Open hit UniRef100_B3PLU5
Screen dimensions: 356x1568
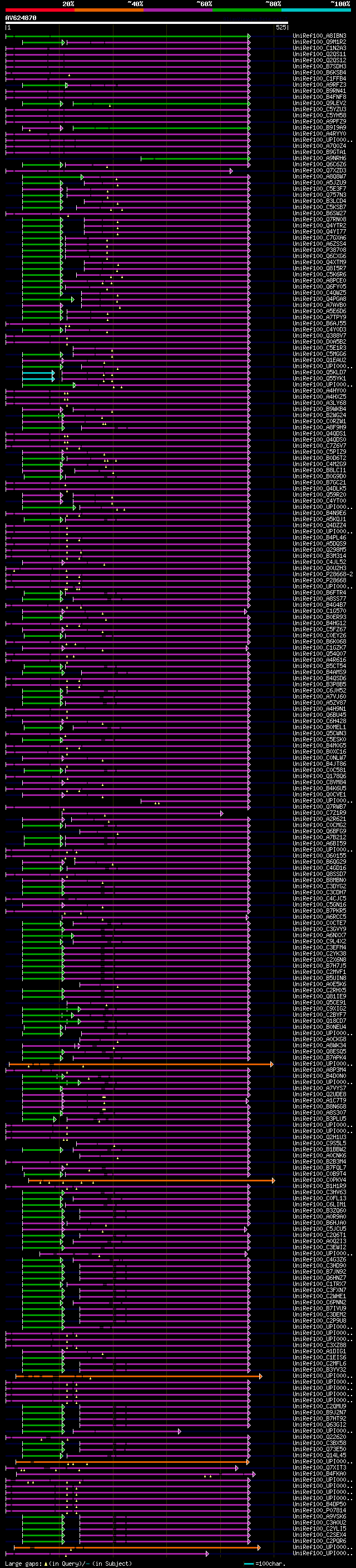tap(319, 1118)
